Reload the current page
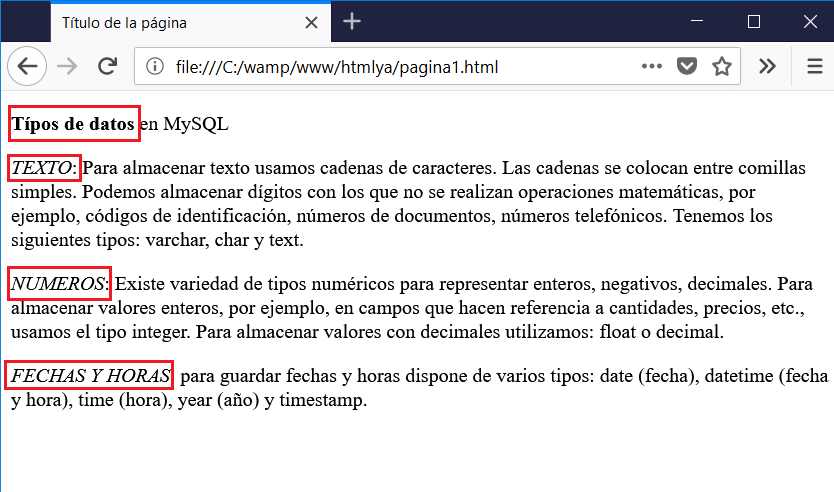Screen dimensions: 834x492 (107, 66)
